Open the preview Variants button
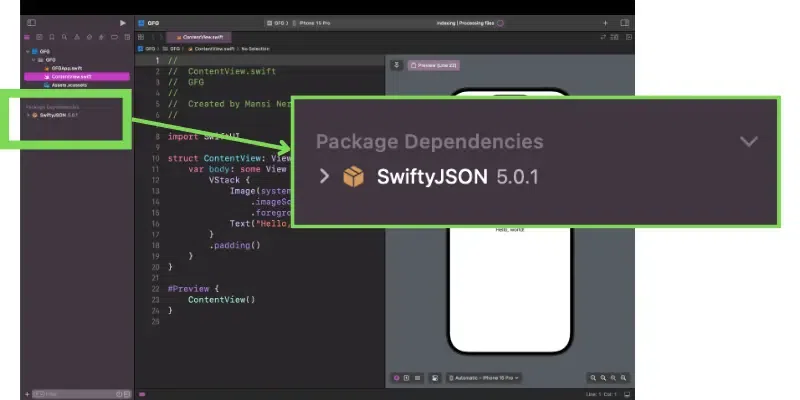Image resolution: width=800 pixels, height=400 pixels. (417, 378)
